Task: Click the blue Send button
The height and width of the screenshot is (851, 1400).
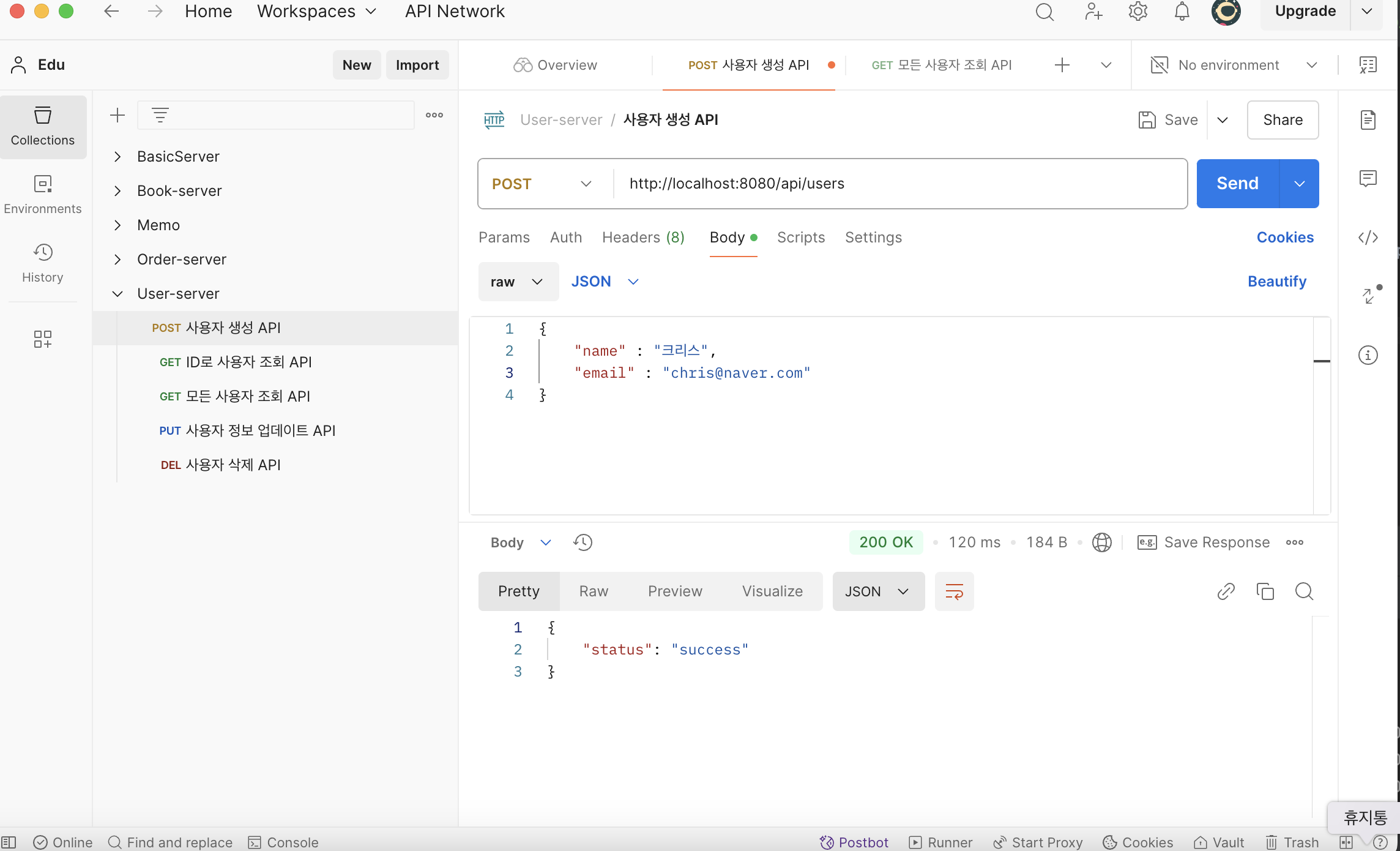Action: [1237, 184]
